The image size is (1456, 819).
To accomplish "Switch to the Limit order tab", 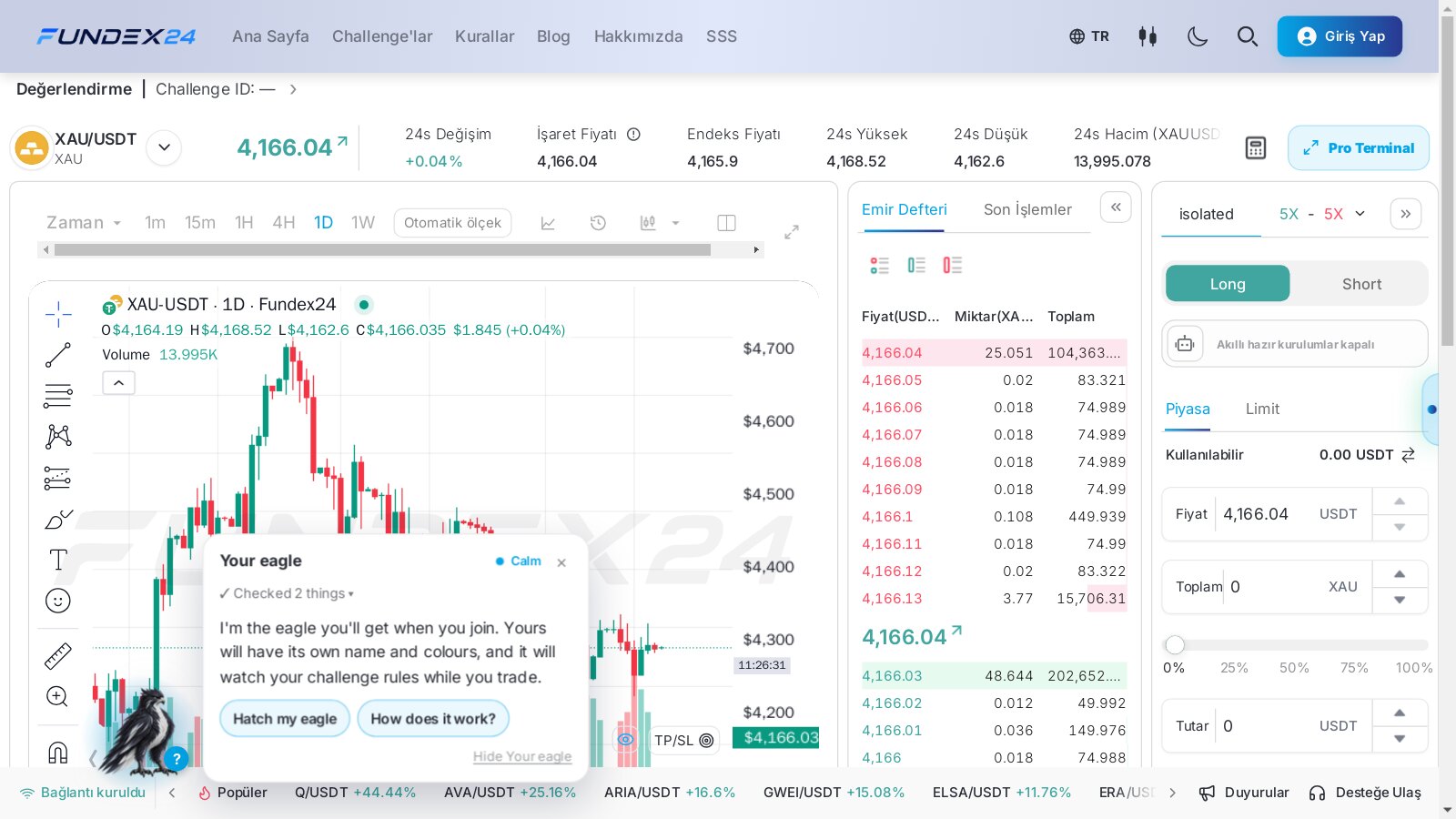I will (1262, 409).
